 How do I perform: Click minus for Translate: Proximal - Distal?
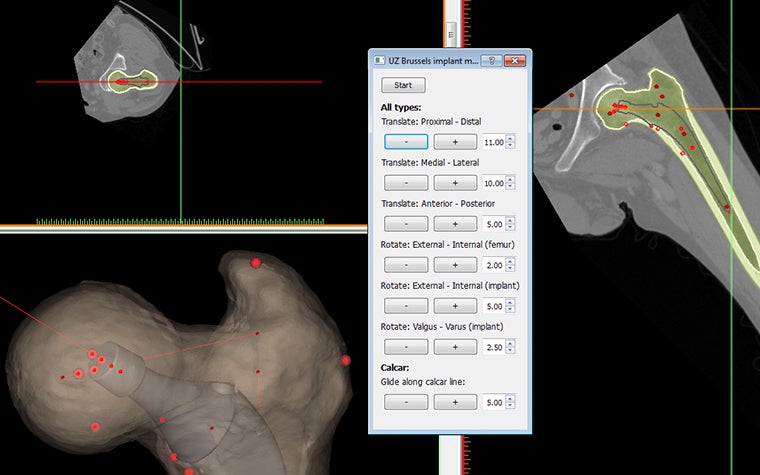point(406,142)
